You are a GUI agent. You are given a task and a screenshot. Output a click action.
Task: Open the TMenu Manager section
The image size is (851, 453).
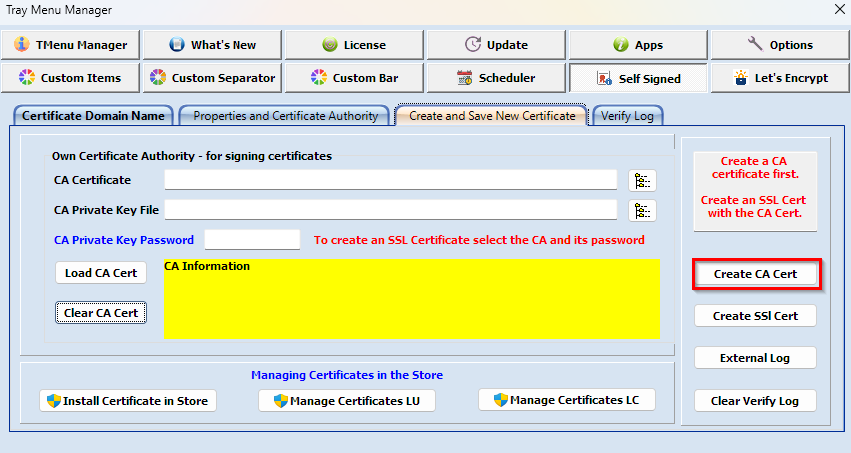pos(70,44)
